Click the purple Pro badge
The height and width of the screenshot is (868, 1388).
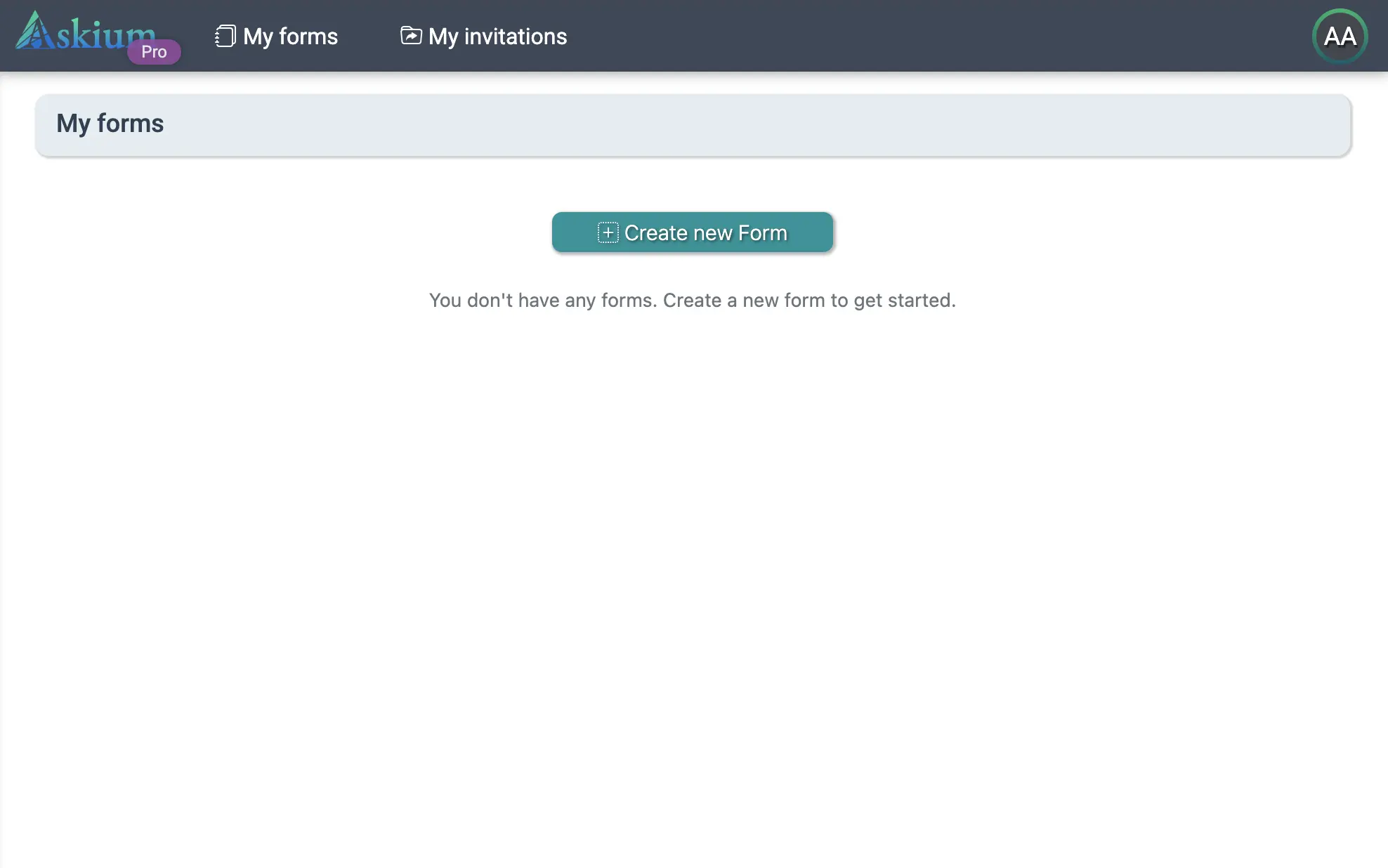(154, 52)
